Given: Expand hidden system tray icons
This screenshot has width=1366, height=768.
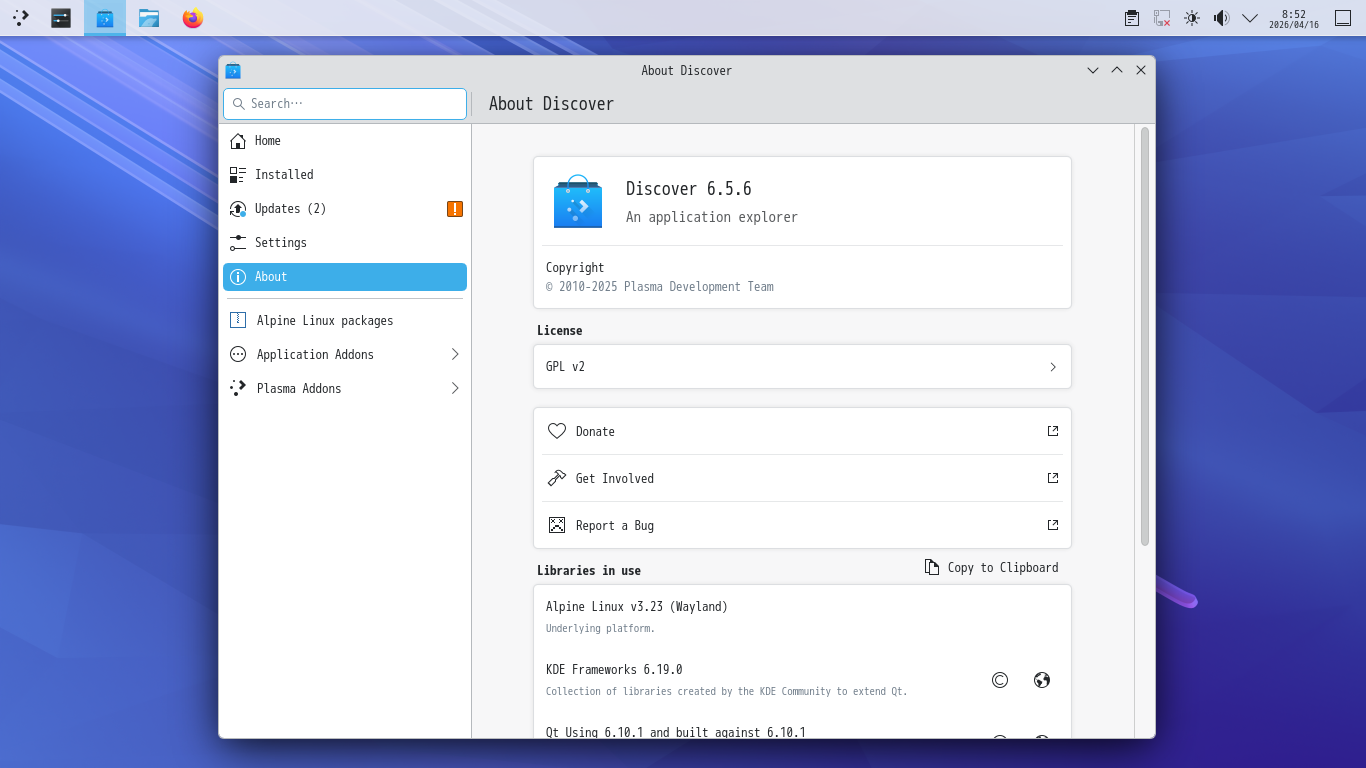Looking at the screenshot, I should click(1250, 18).
